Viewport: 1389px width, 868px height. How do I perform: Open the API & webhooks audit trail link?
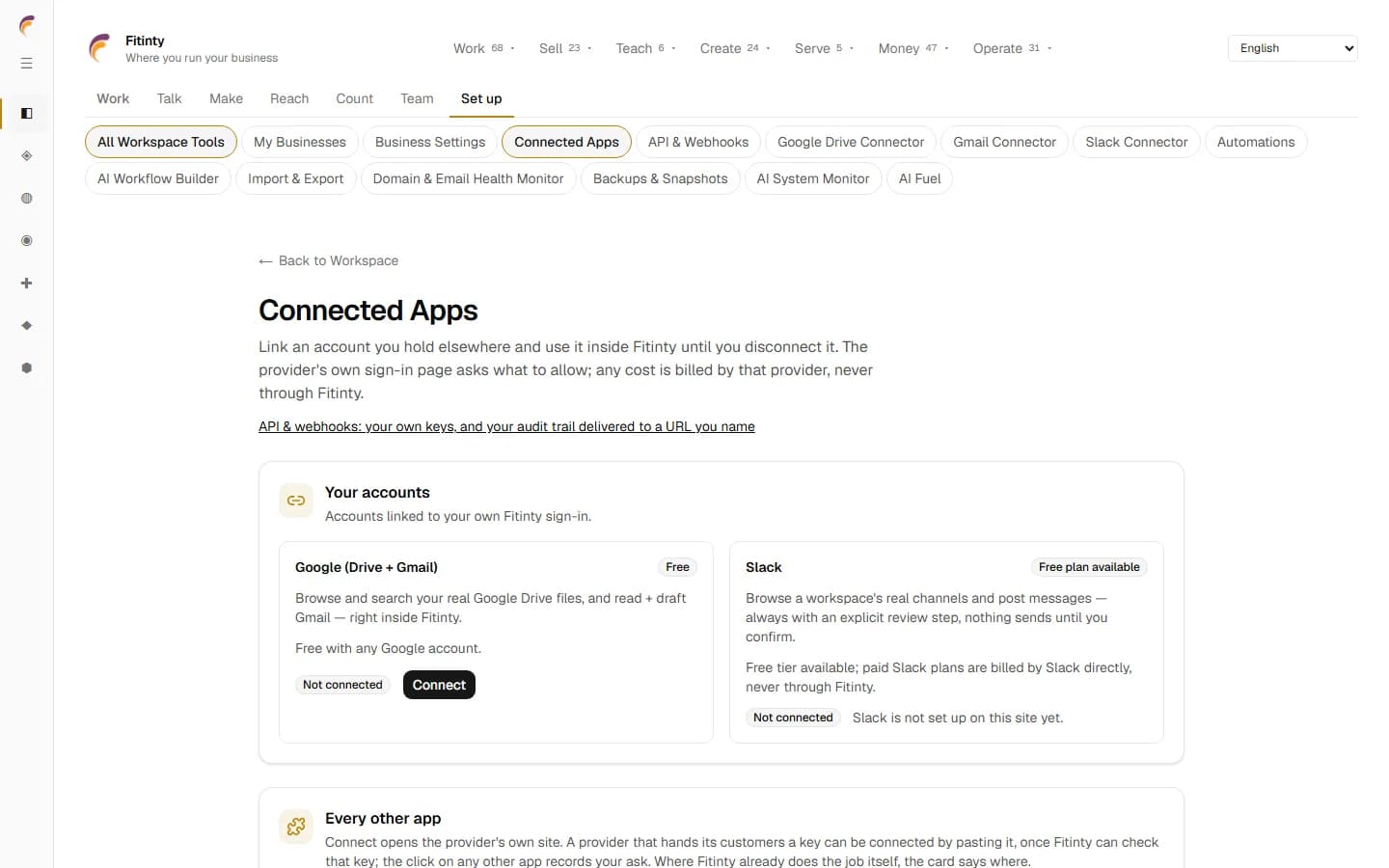[506, 426]
